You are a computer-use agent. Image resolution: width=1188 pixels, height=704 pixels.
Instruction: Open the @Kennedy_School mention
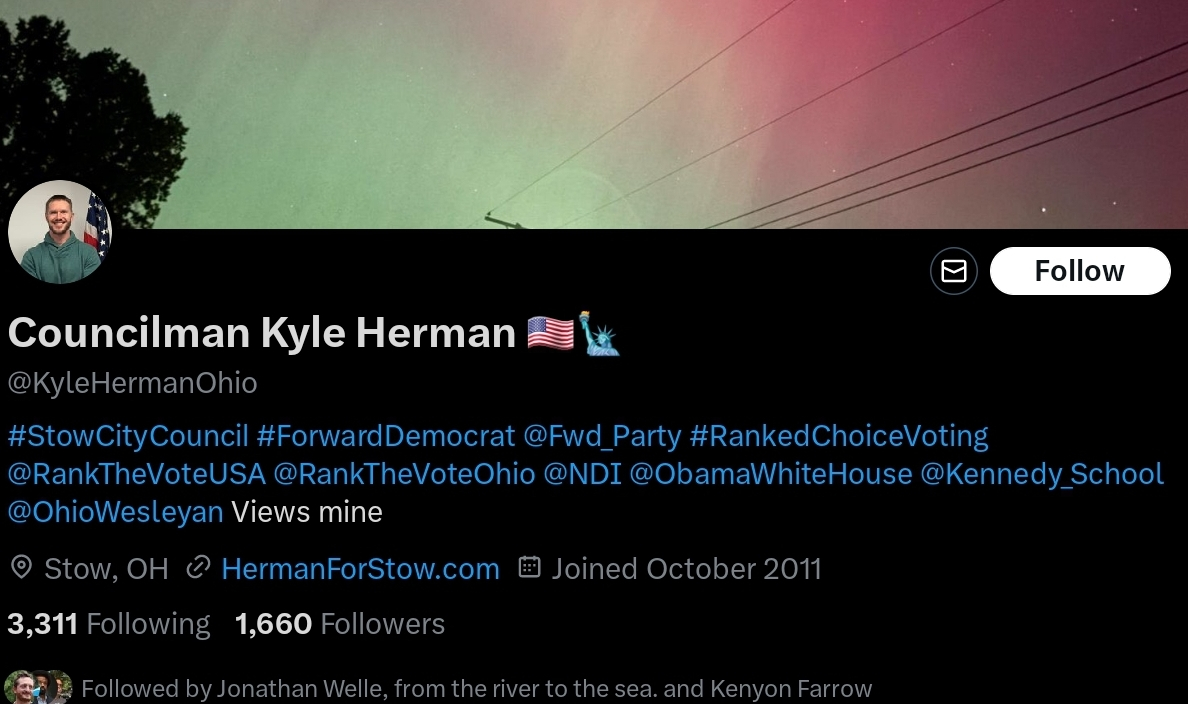pos(1042,474)
